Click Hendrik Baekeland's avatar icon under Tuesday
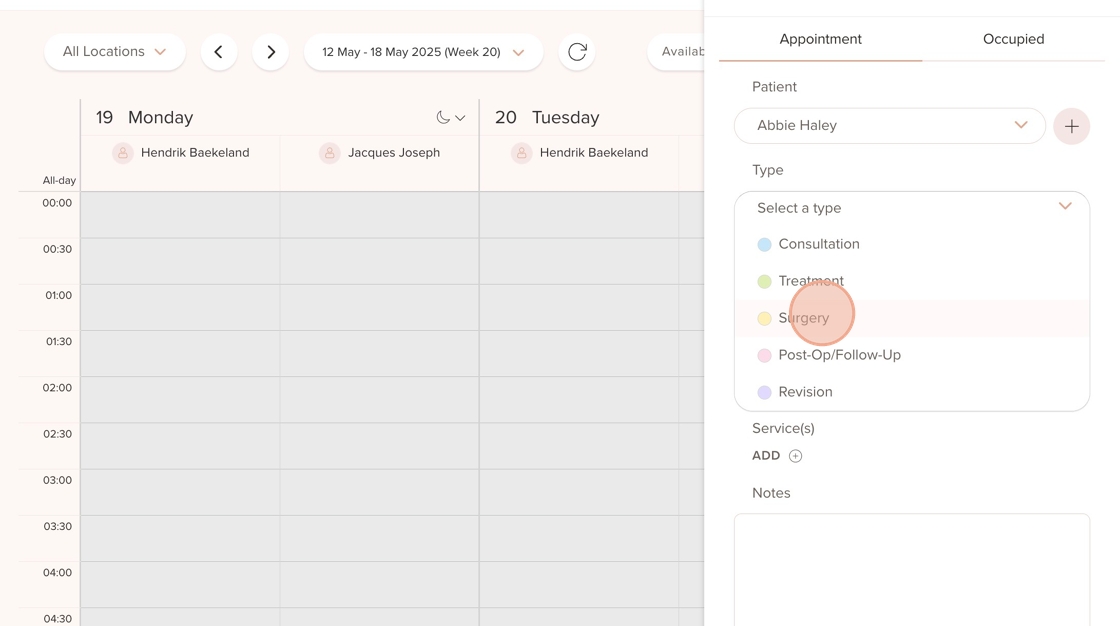This screenshot has width=1120, height=626. point(521,153)
